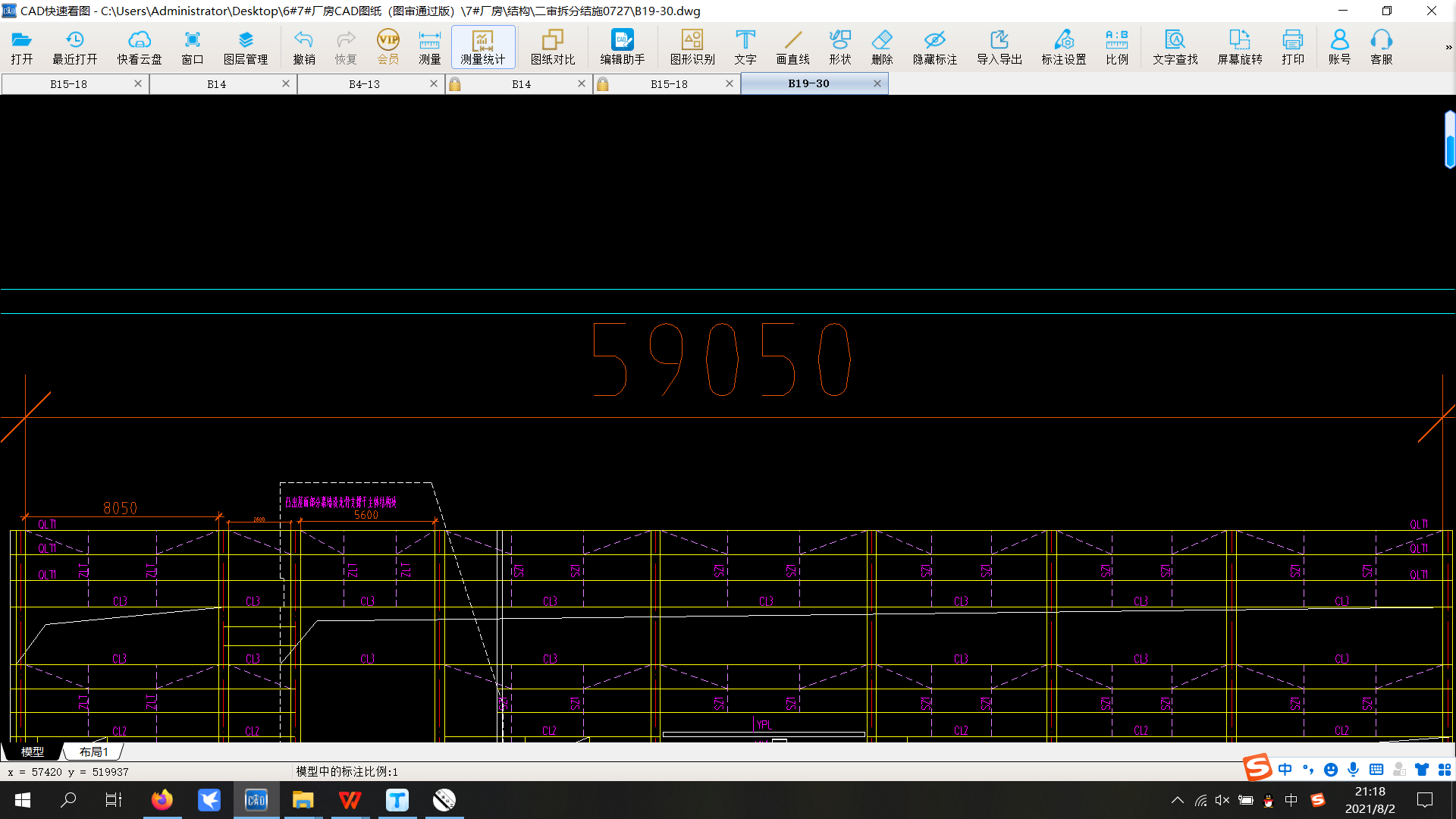Open the quick cloud disk (快看云盘)
1456x819 pixels.
(x=139, y=47)
